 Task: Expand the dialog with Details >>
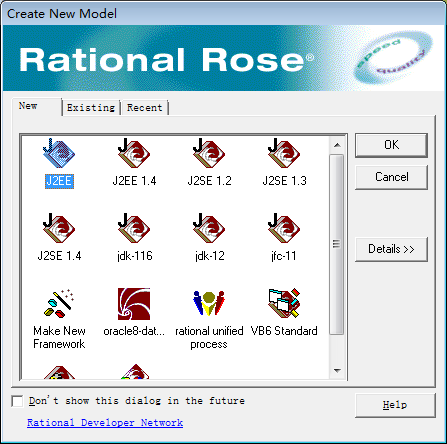pyautogui.click(x=391, y=249)
